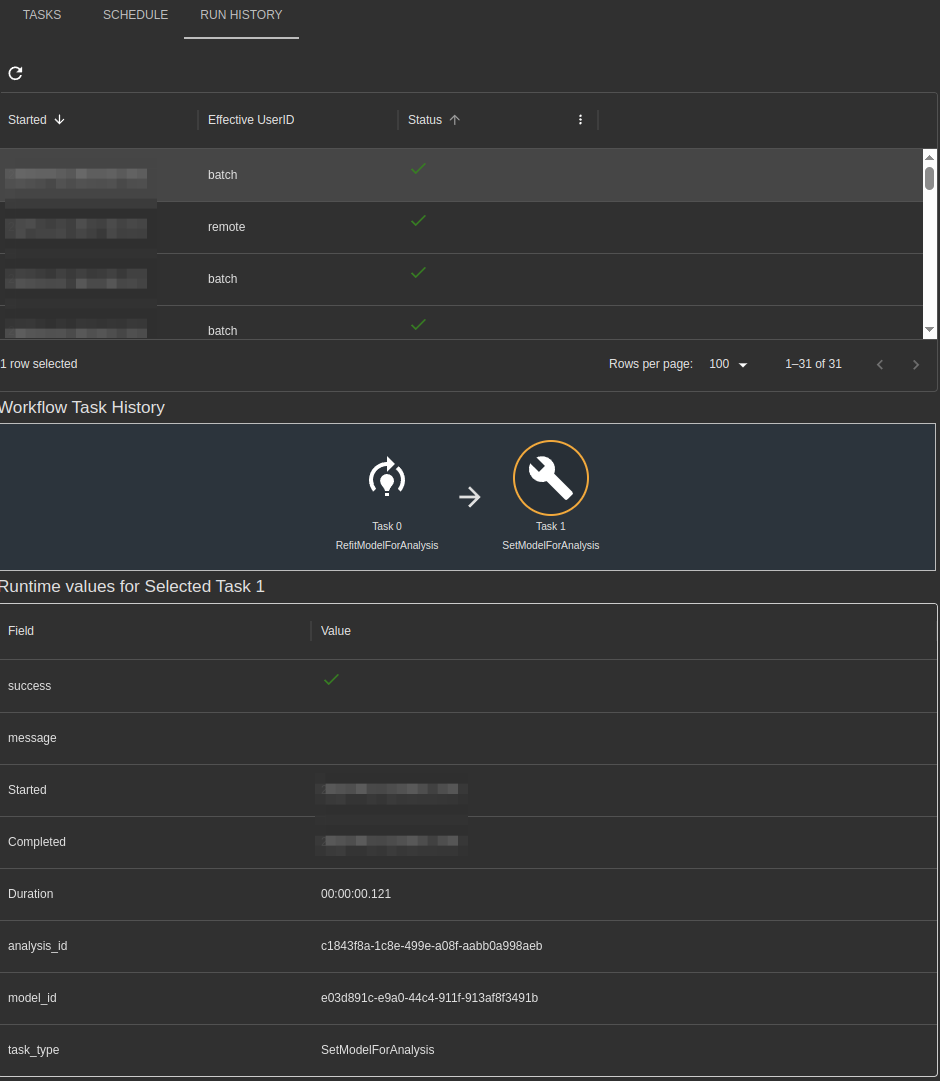Click the run table scrollbar thumb

[x=930, y=178]
